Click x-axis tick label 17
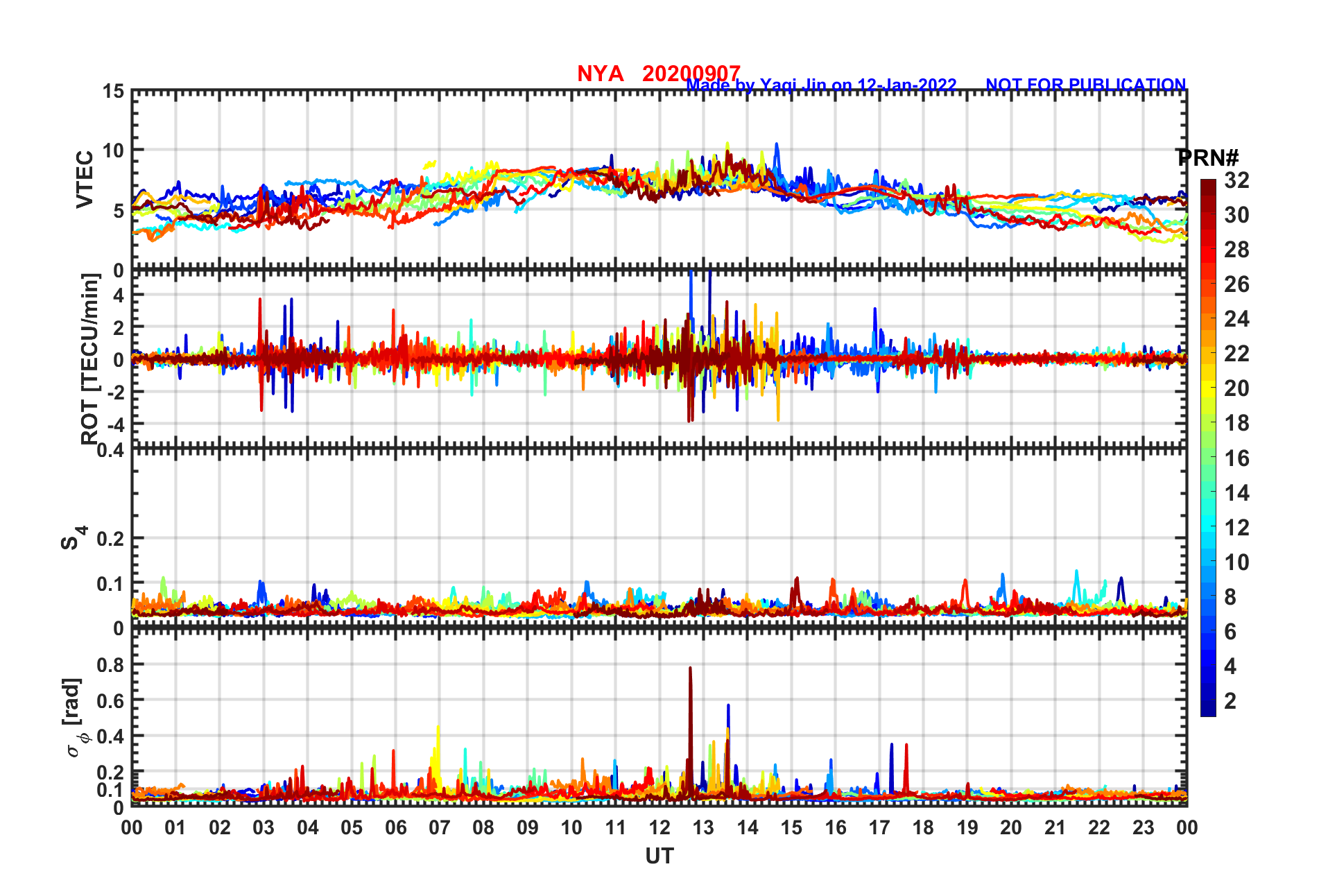 coord(879,827)
